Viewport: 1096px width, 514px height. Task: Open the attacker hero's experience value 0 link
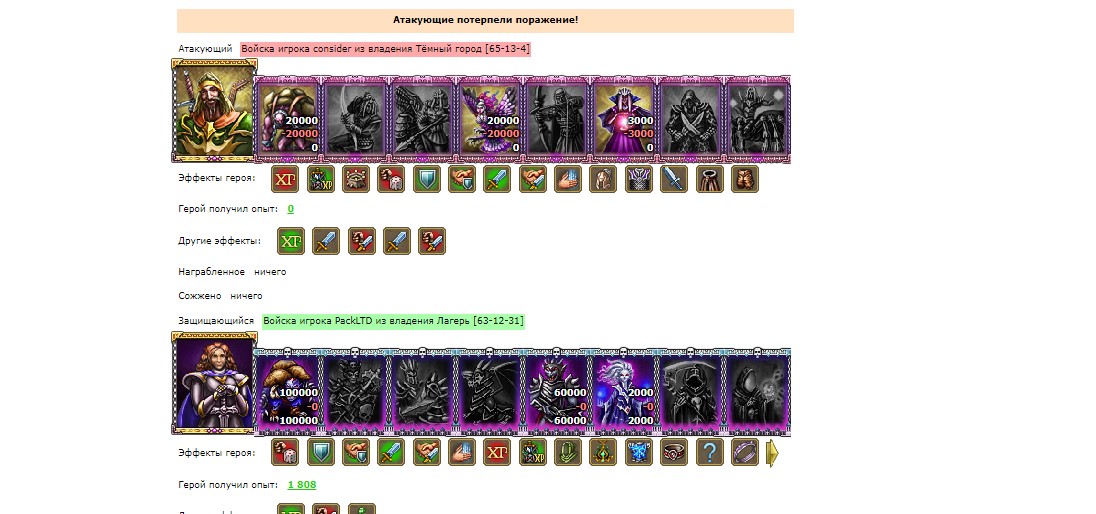click(291, 209)
